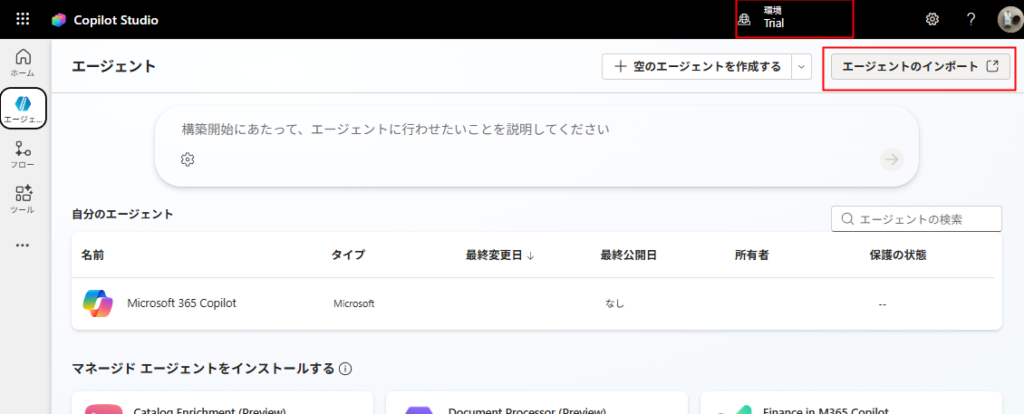
Task: Click the 名前 column header
Action: point(92,255)
